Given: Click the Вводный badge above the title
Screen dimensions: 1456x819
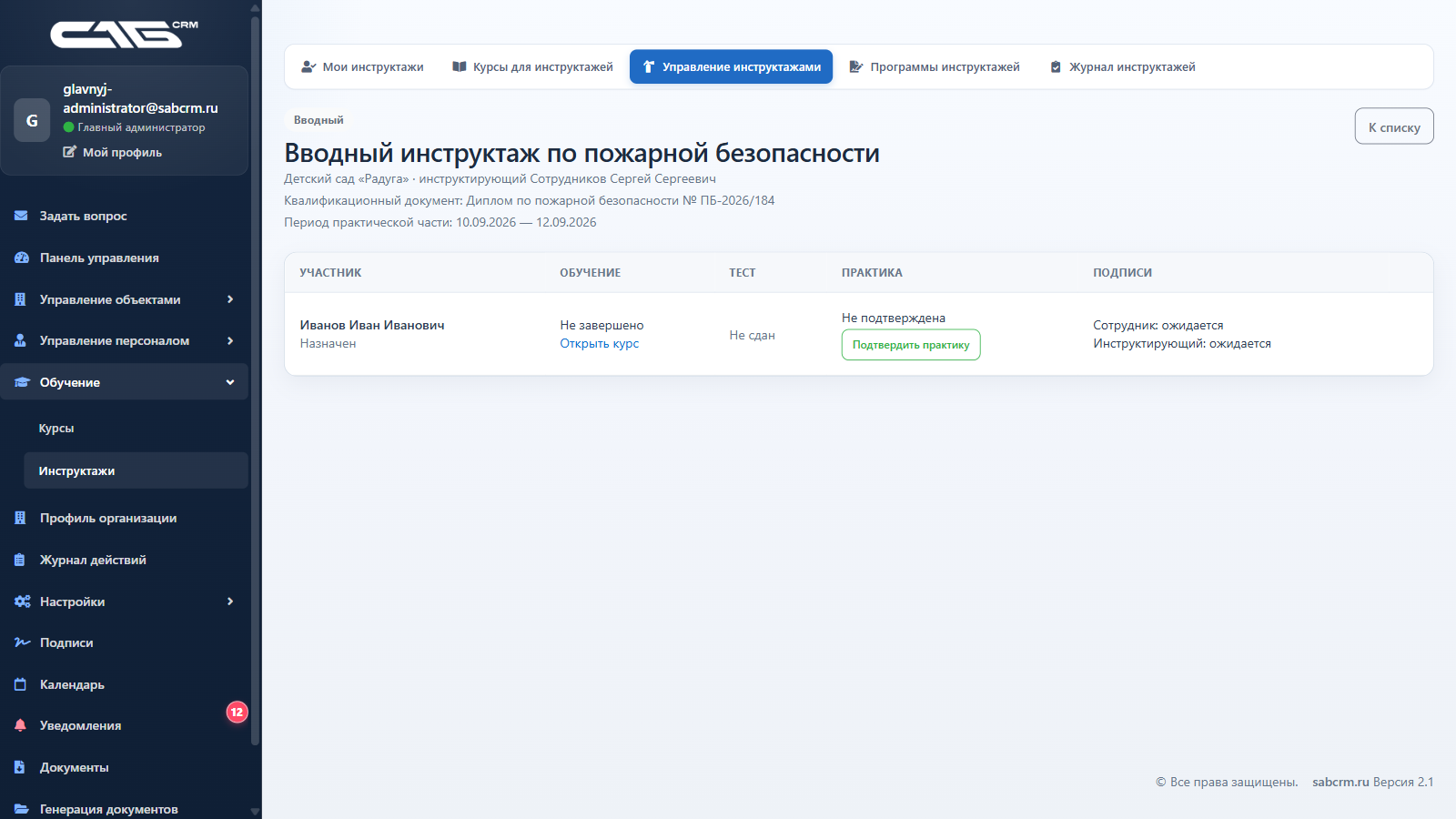Looking at the screenshot, I should [x=318, y=120].
